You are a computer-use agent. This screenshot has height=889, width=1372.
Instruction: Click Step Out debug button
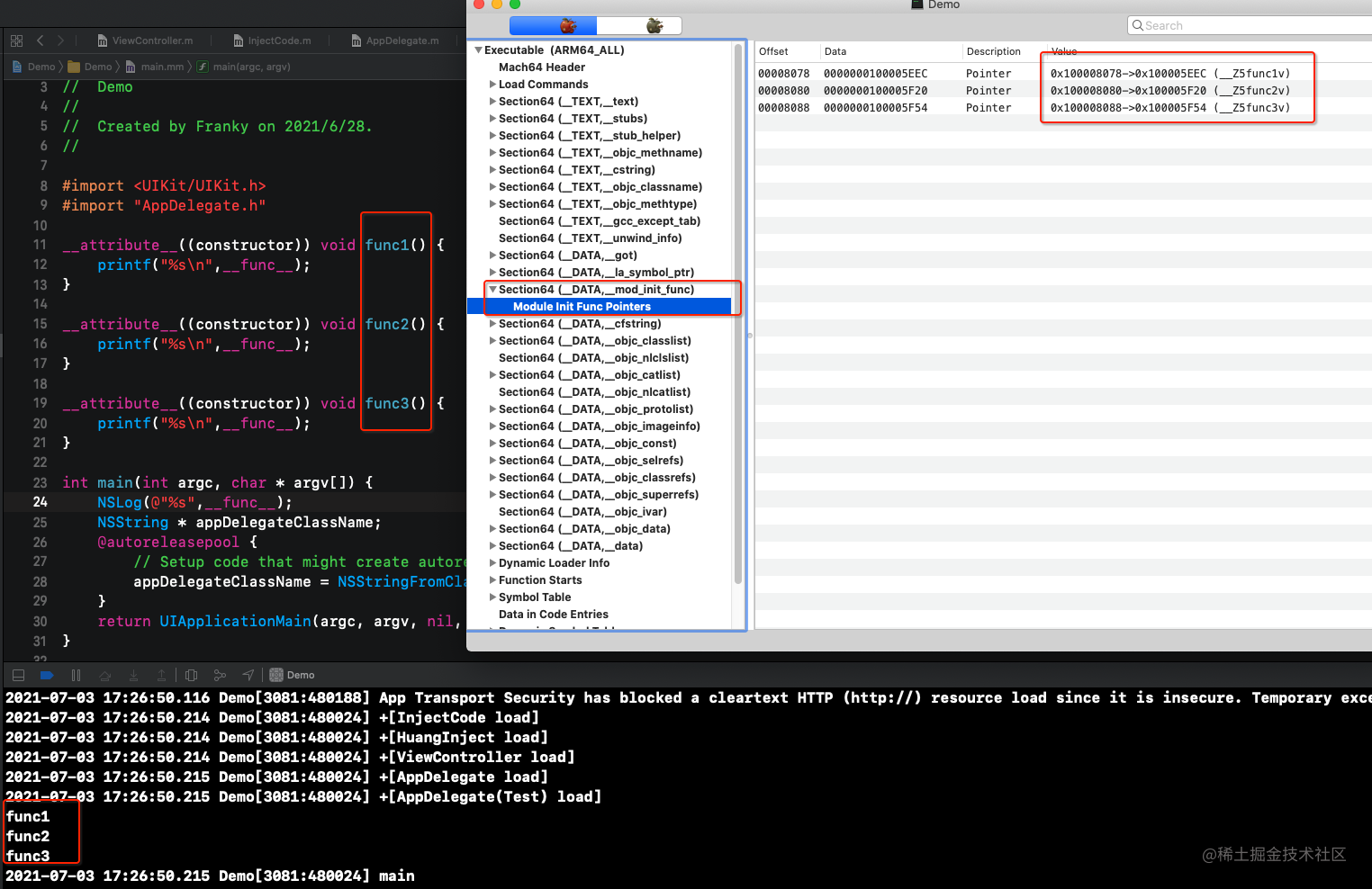coord(161,675)
